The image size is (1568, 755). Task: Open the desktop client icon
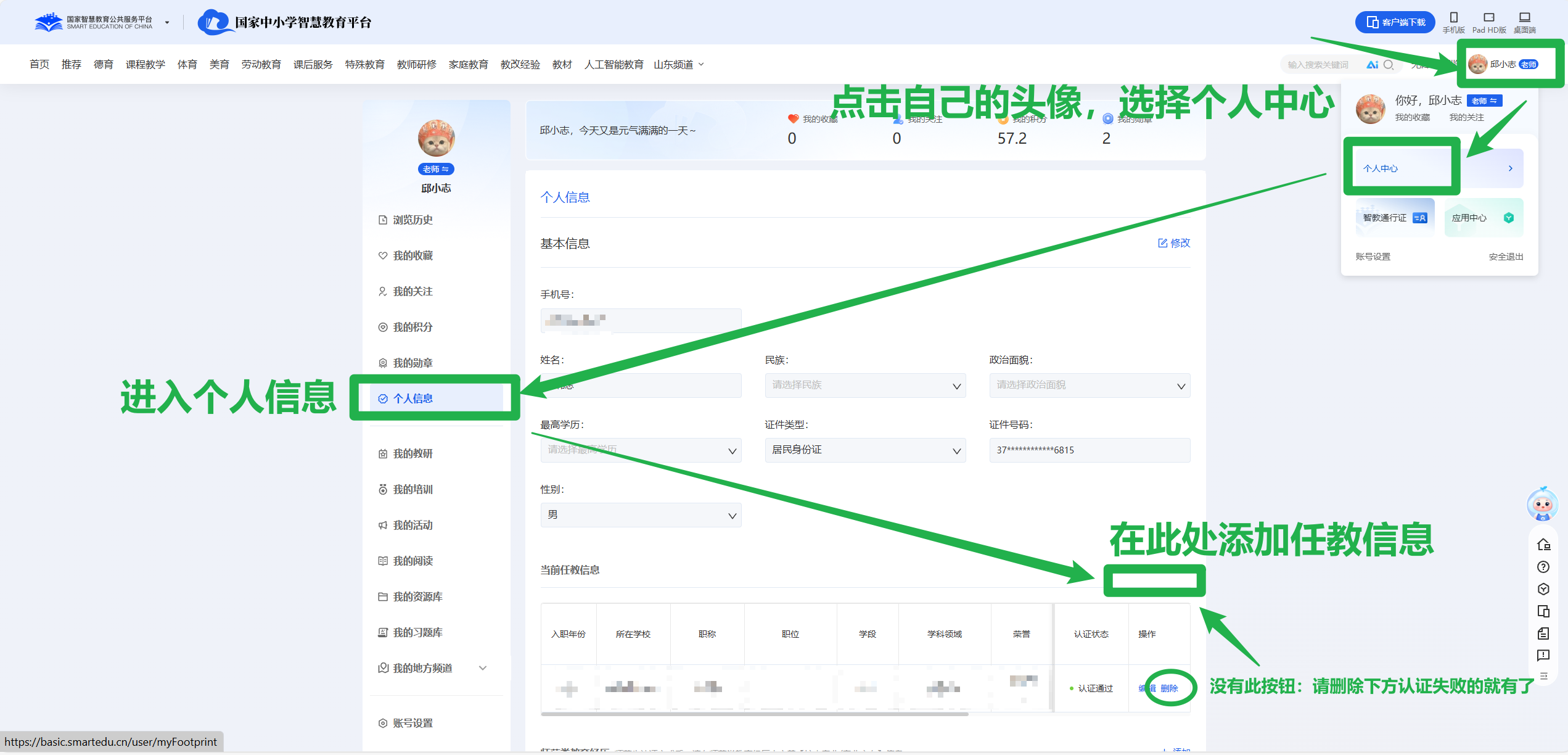point(1524,18)
